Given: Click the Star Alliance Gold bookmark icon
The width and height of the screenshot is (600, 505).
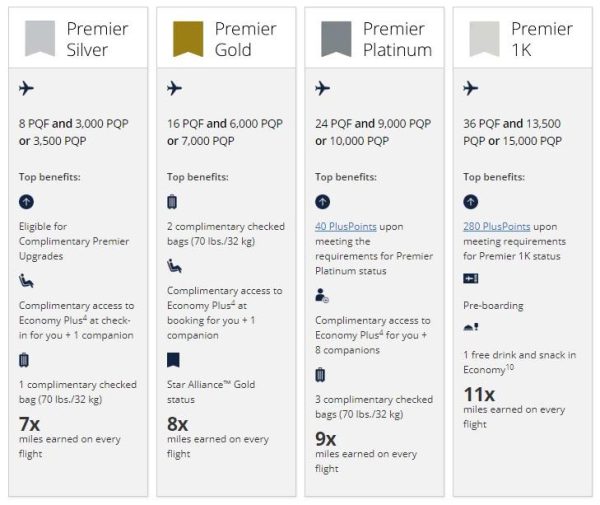Looking at the screenshot, I should click(x=174, y=359).
